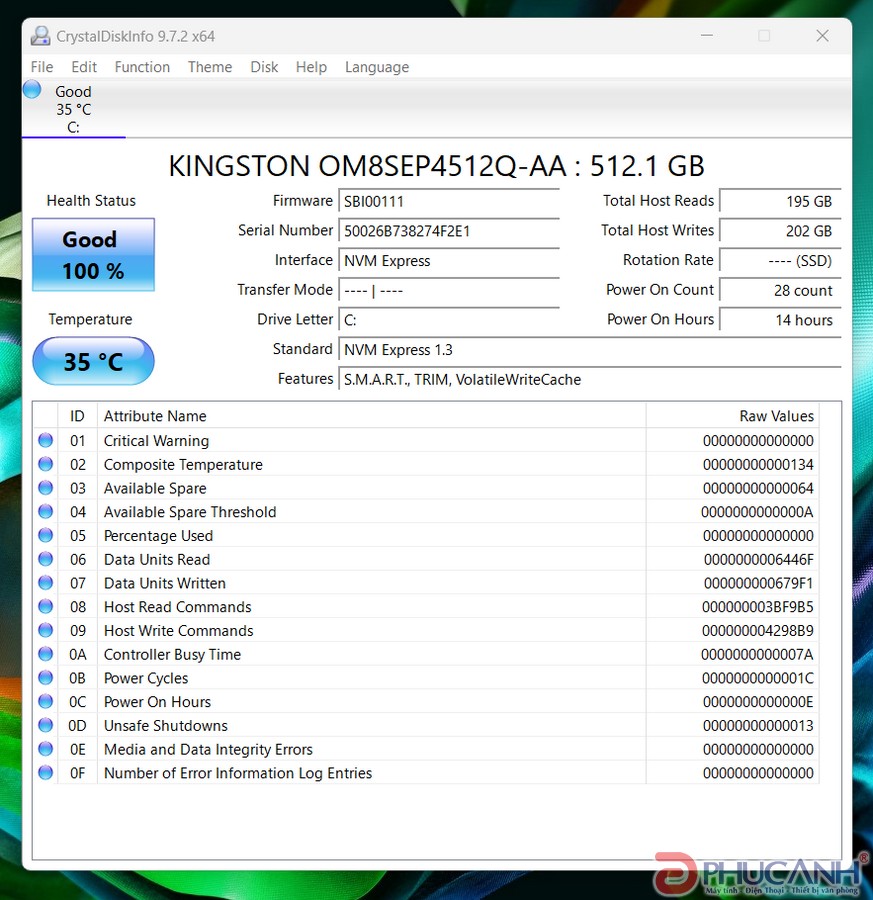Click the indicator beside Unsafe Shutdowns
Screen dimensions: 873x900
point(44,725)
